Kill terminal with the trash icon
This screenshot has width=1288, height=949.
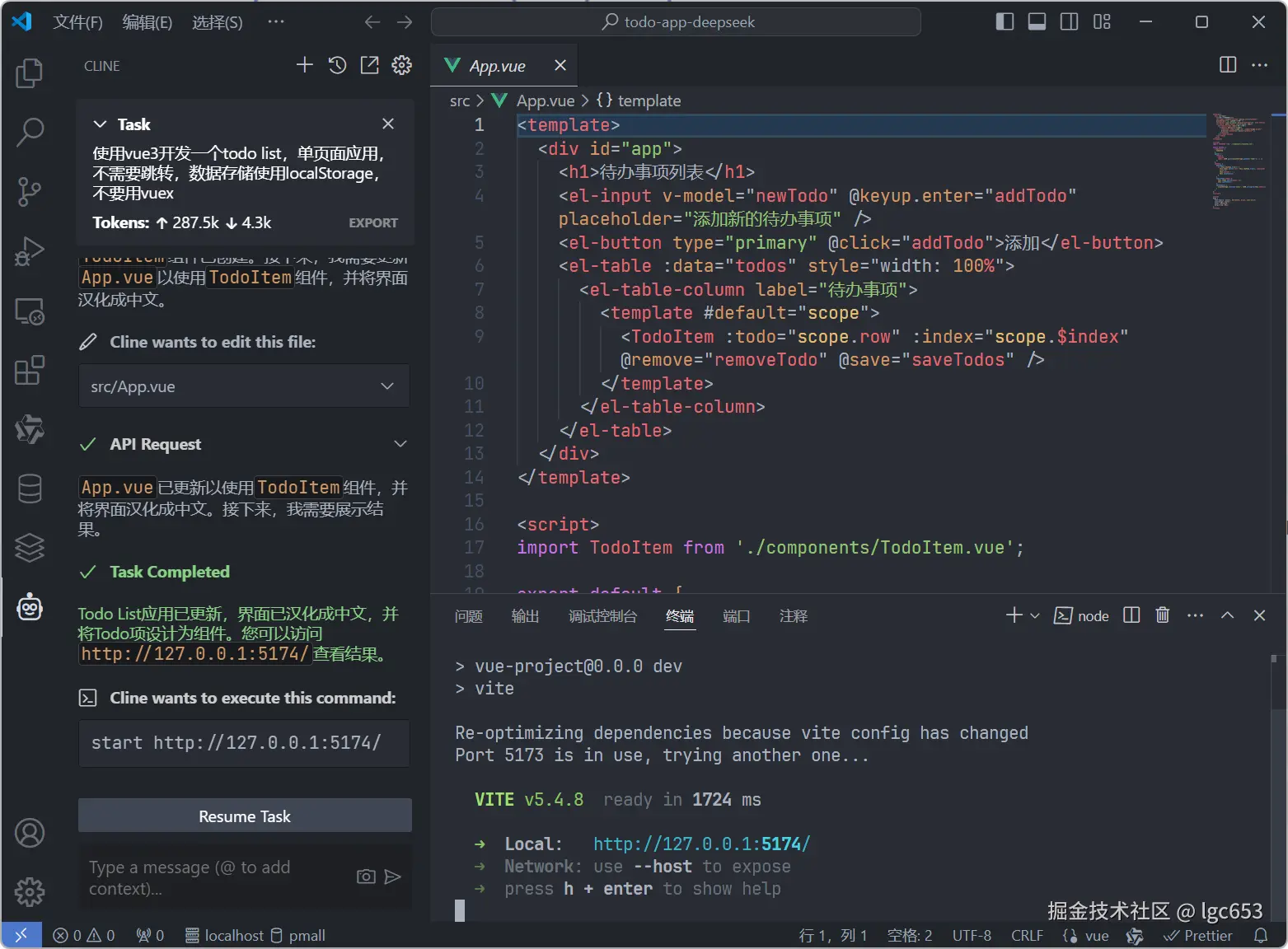coord(1162,615)
